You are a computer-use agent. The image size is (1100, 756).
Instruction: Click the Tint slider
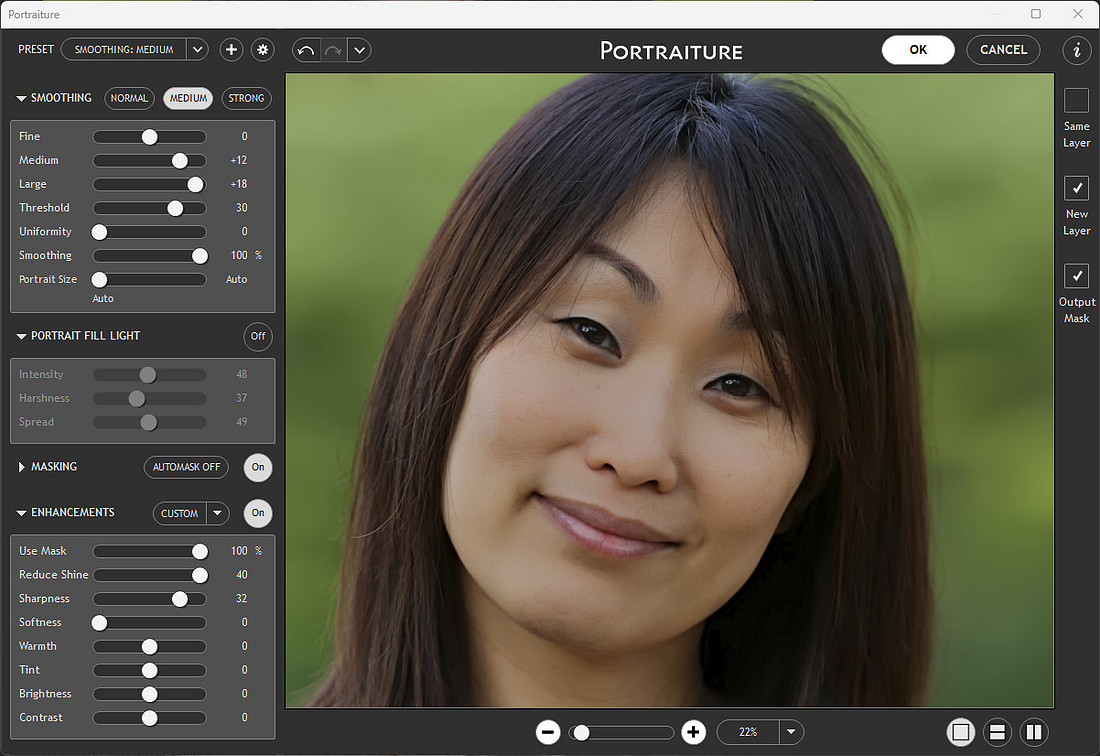[149, 670]
